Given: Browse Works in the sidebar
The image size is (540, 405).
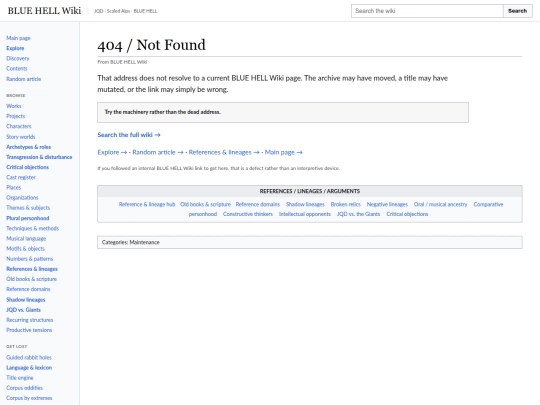Looking at the screenshot, I should (x=14, y=106).
